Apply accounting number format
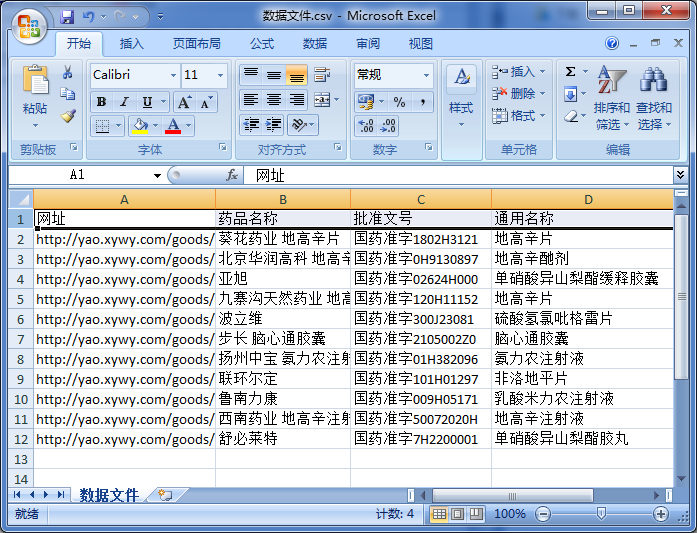The image size is (697, 533). tap(366, 102)
